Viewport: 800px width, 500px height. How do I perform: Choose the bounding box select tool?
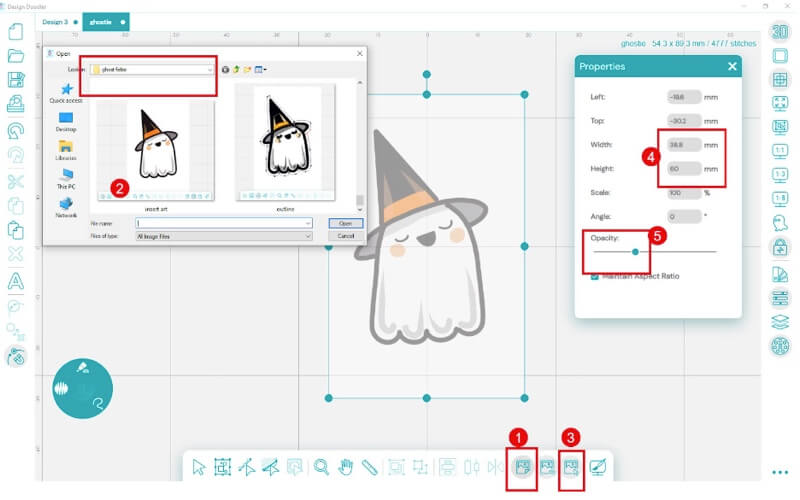click(x=222, y=467)
